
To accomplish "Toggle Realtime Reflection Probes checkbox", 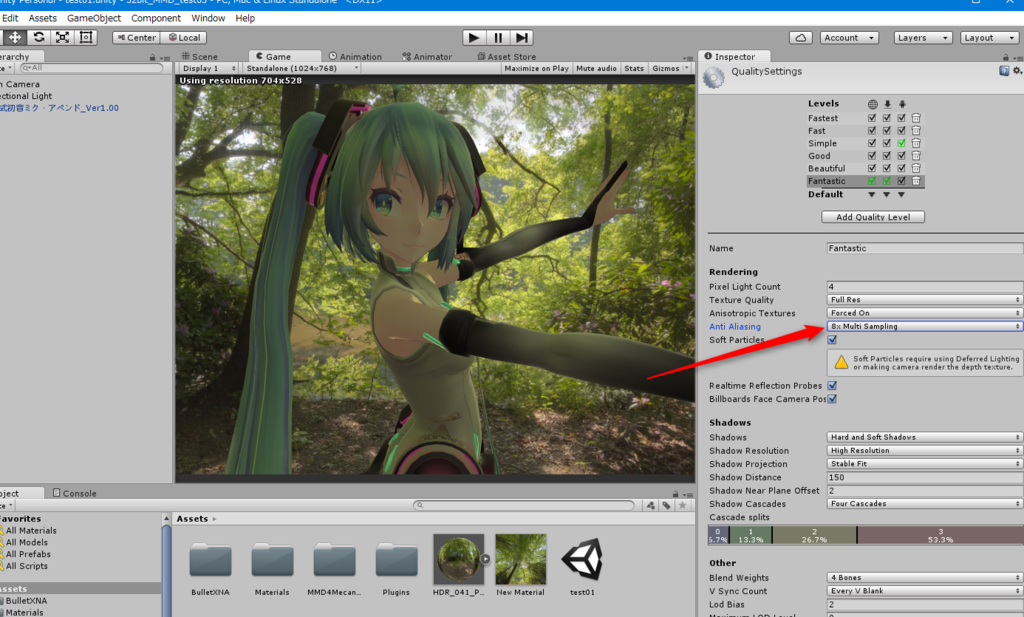I will [832, 386].
